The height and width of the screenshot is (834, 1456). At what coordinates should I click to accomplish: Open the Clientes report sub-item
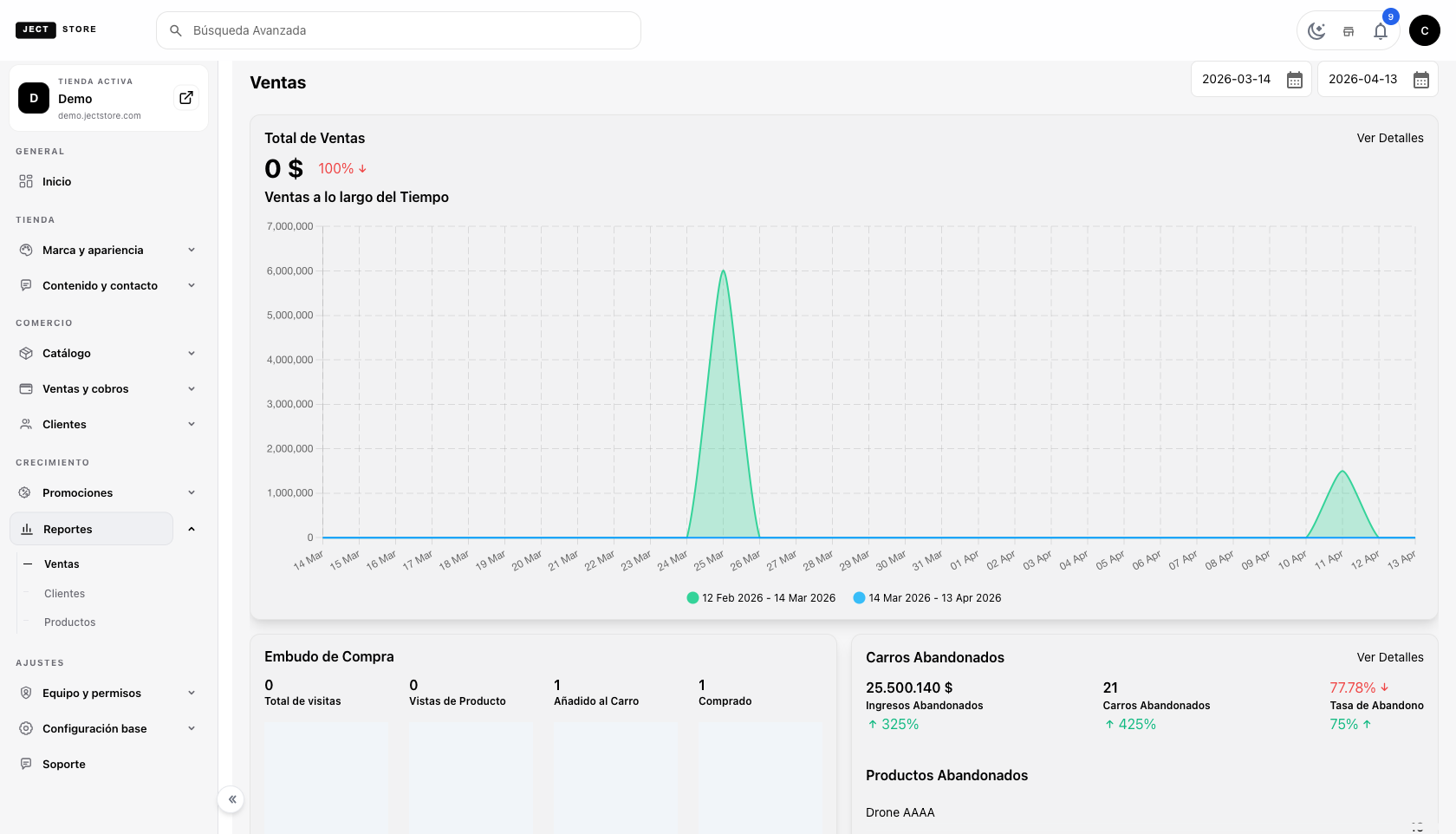tap(65, 594)
